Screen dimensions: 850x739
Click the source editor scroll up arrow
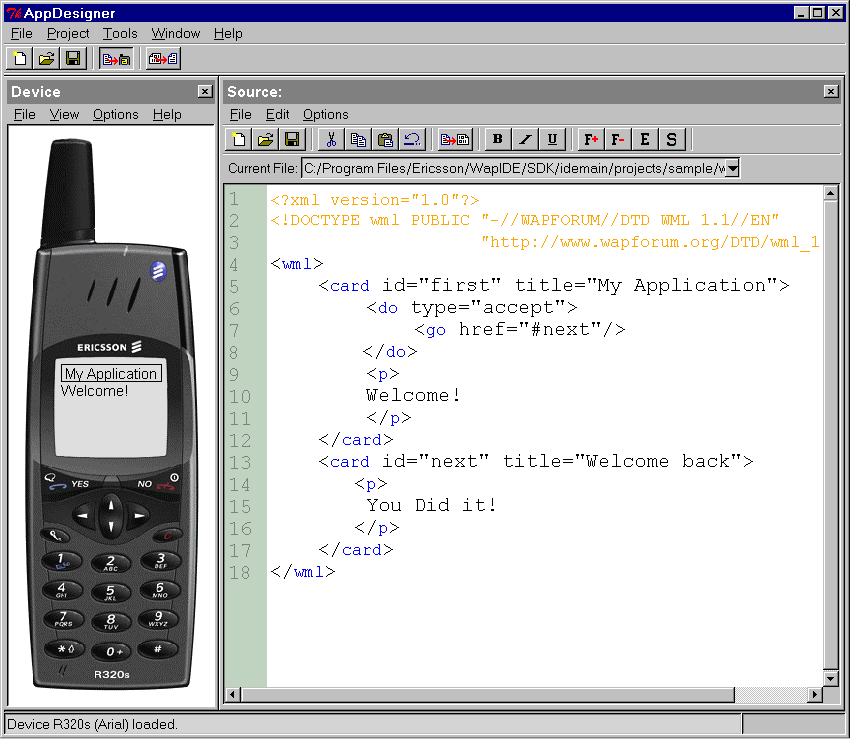(x=830, y=193)
